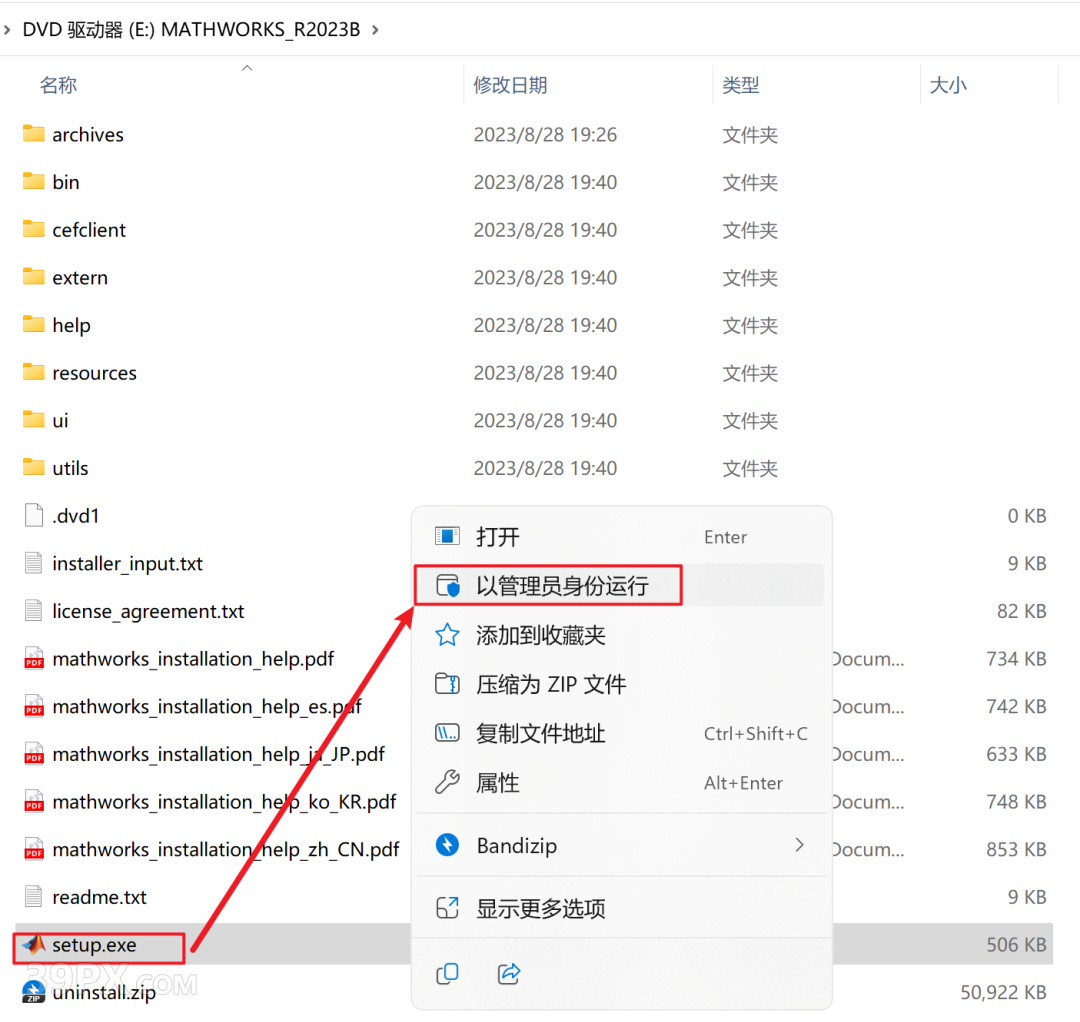Click 文件夹 type of the utils row
The image size is (1080, 1022).
click(750, 468)
